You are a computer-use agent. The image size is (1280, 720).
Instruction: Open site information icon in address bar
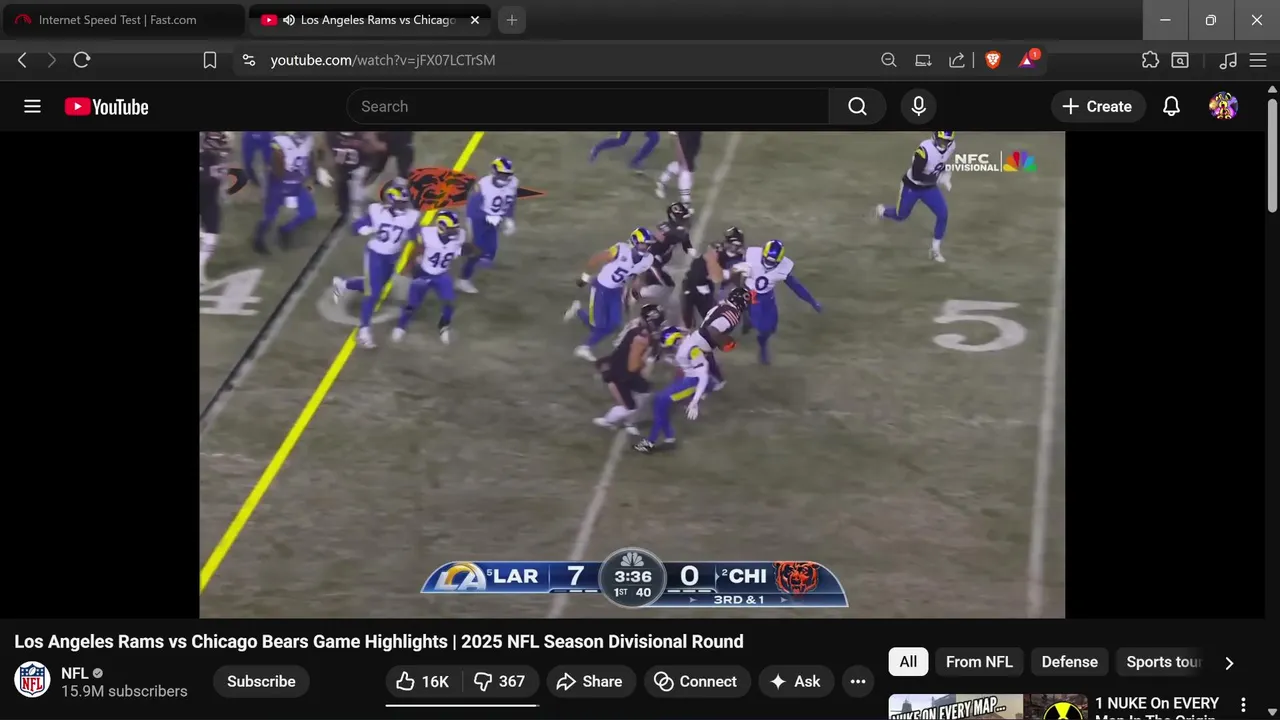pos(249,60)
